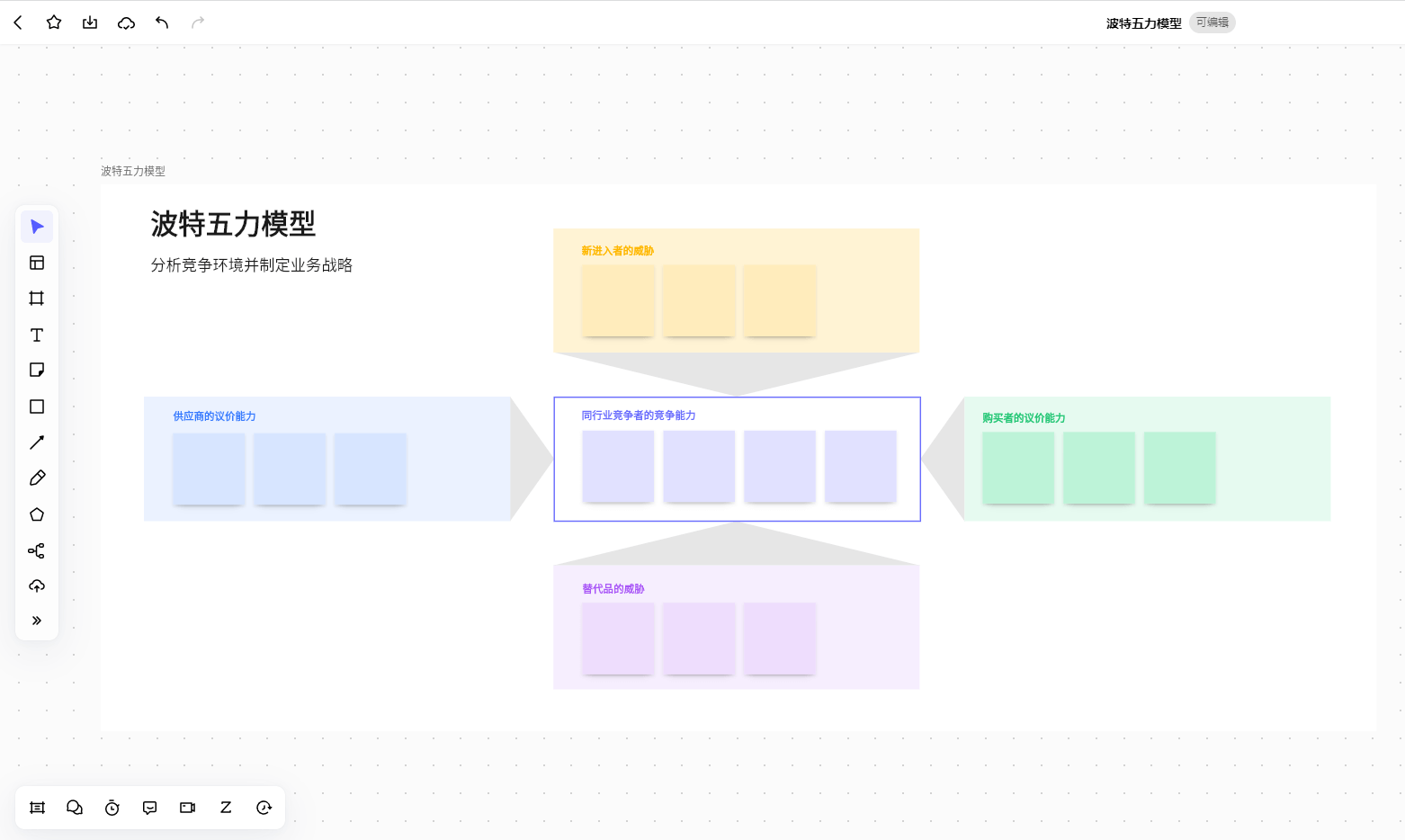This screenshot has height=840, width=1405.
Task: Expand more tools with double chevron
Action: click(37, 621)
